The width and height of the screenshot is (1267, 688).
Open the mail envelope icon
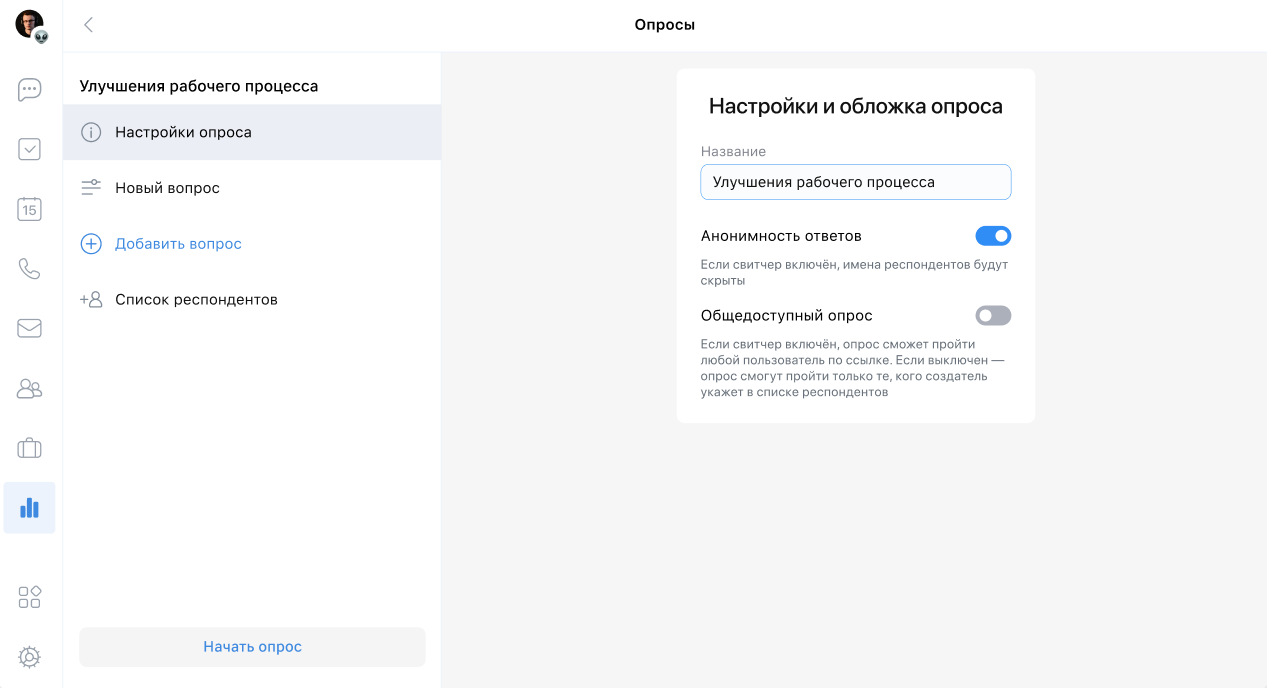point(30,328)
